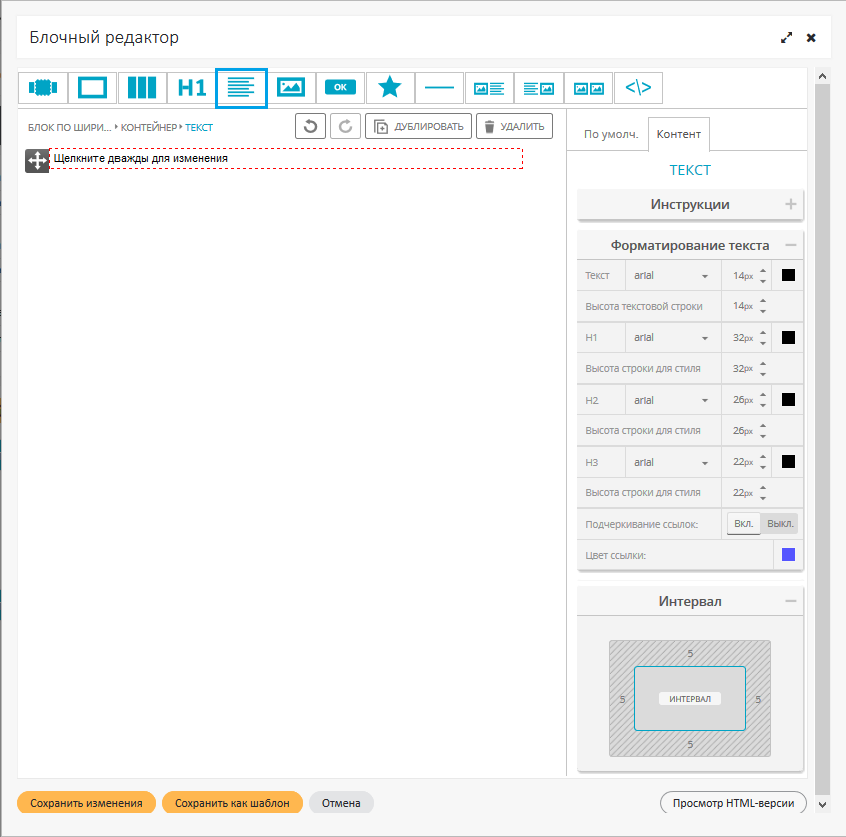The image size is (846, 837).
Task: Turn link underlining off with Выкл.
Action: click(780, 524)
